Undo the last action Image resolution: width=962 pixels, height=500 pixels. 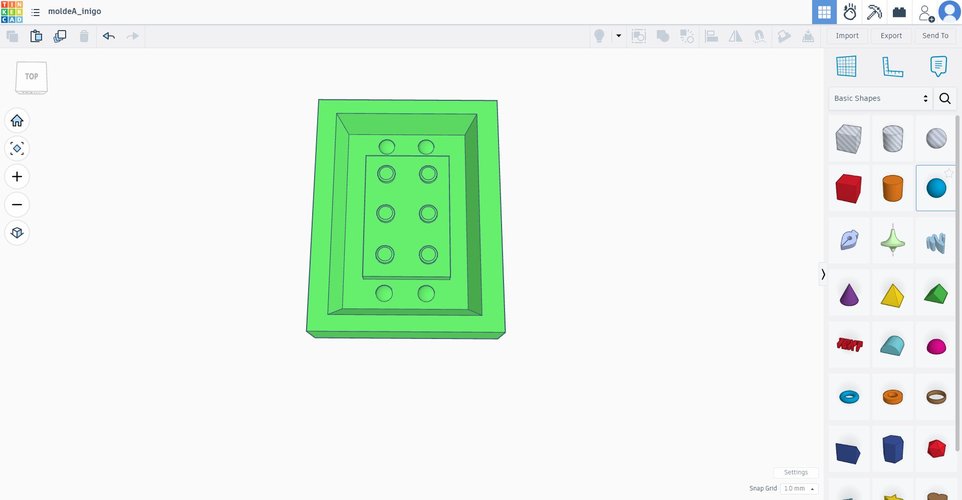coord(109,36)
